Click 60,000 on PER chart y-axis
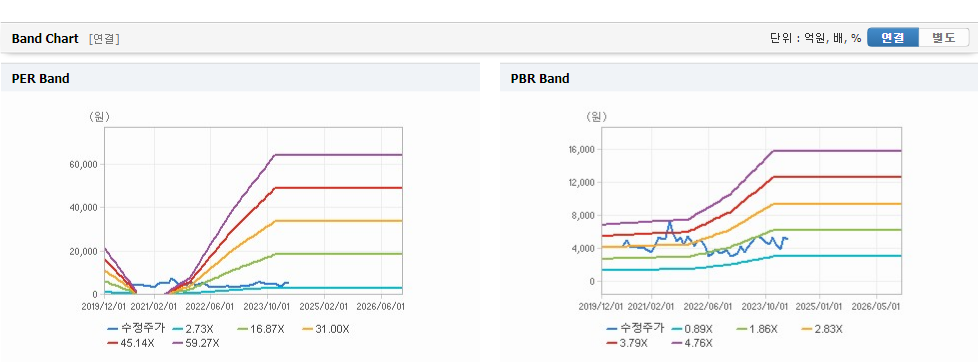Screen dimensions: 978x362 [85, 164]
